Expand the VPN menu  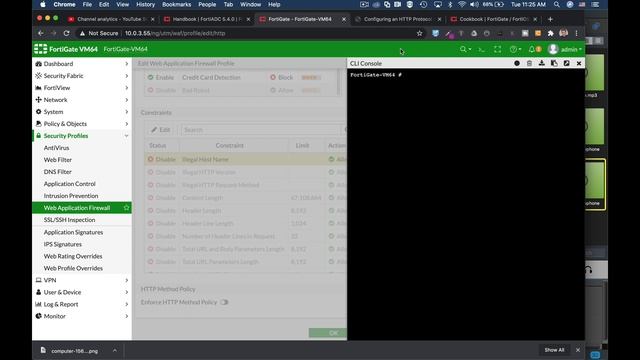coord(82,280)
